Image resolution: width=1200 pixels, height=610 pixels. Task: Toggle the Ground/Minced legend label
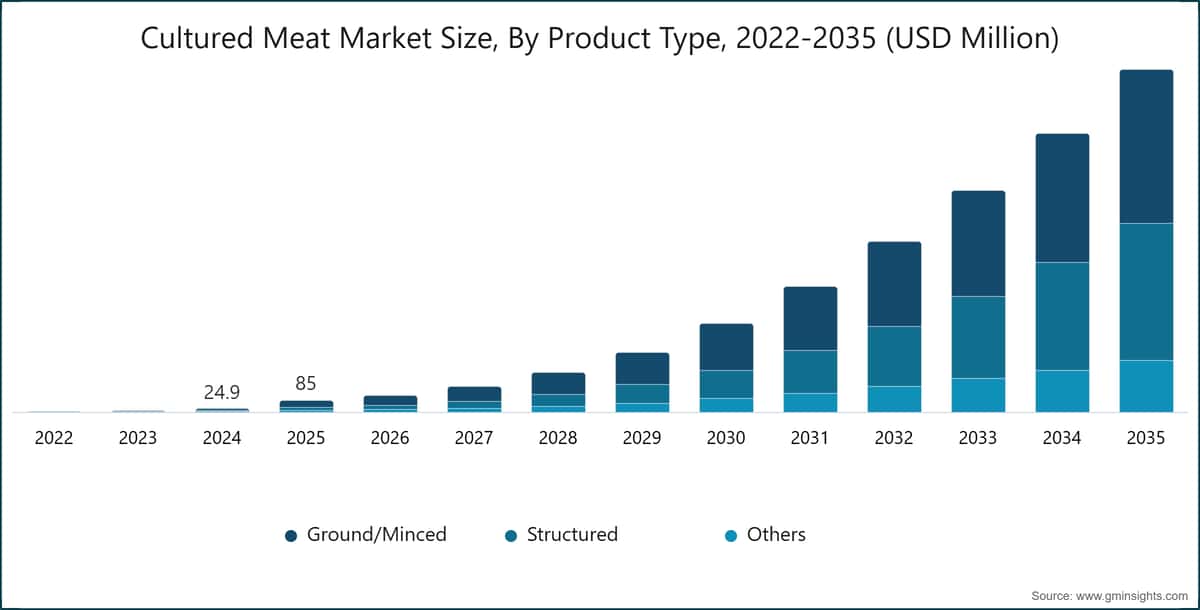point(376,535)
